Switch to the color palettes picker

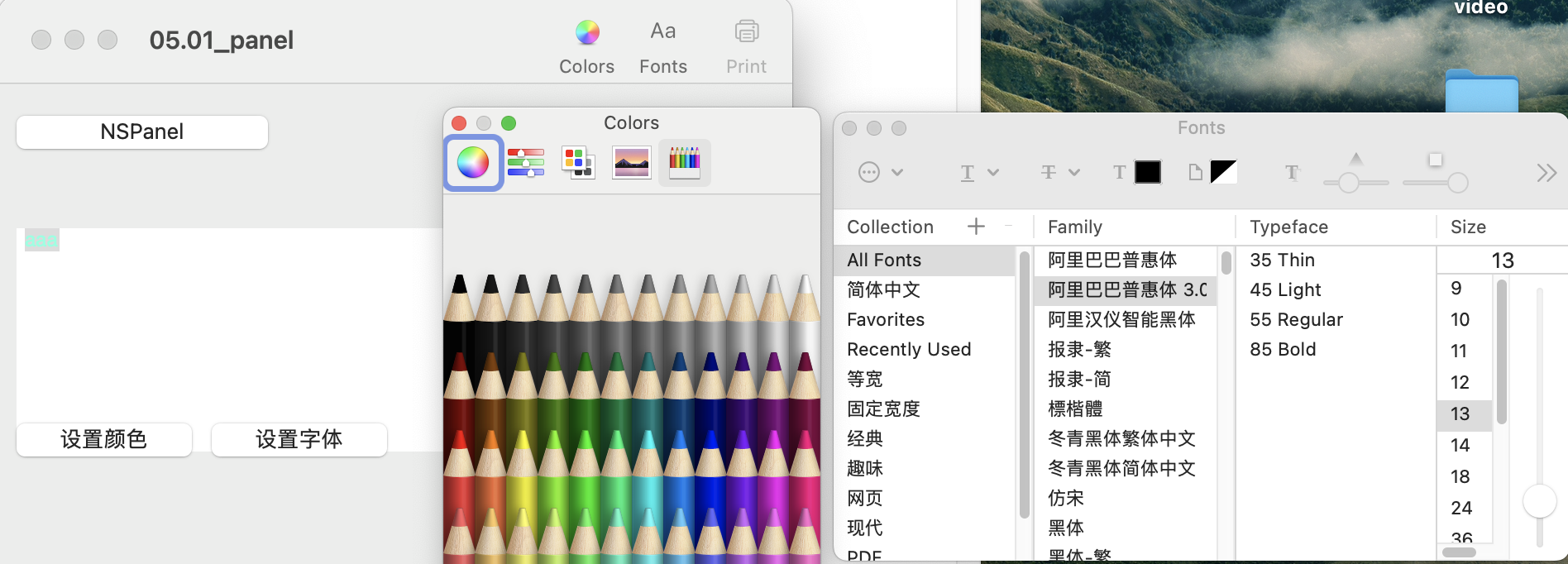578,163
